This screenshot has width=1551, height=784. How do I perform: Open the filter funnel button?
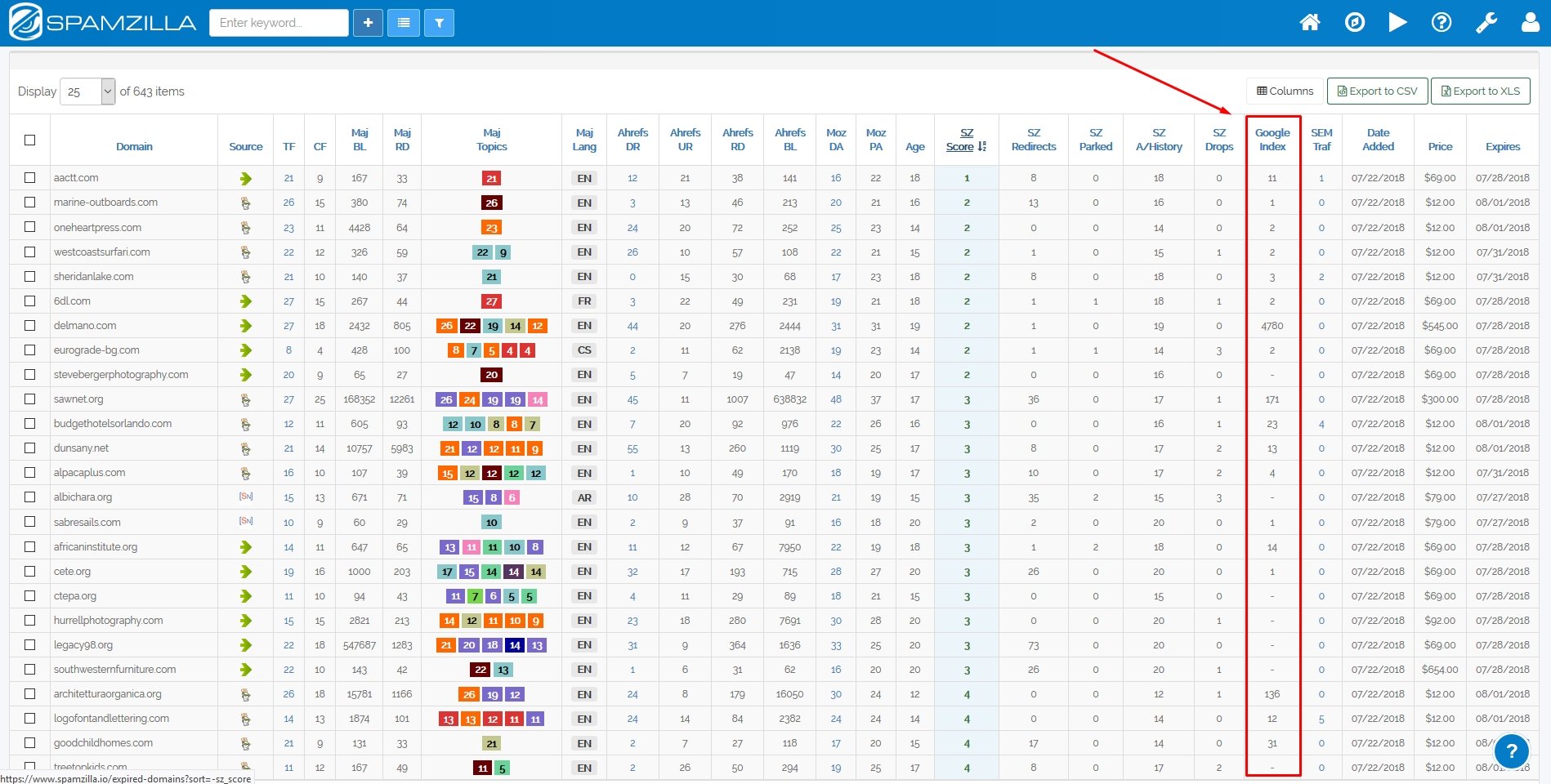(440, 23)
